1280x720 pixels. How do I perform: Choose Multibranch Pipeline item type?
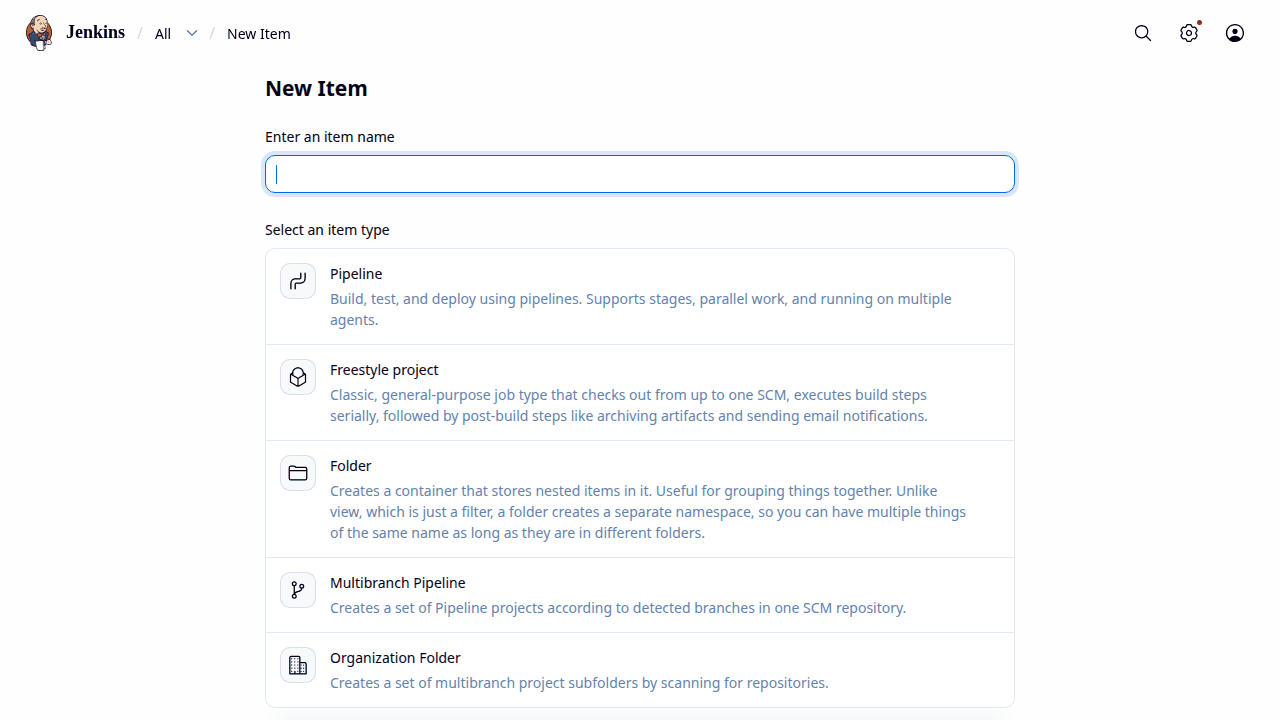[x=640, y=595]
